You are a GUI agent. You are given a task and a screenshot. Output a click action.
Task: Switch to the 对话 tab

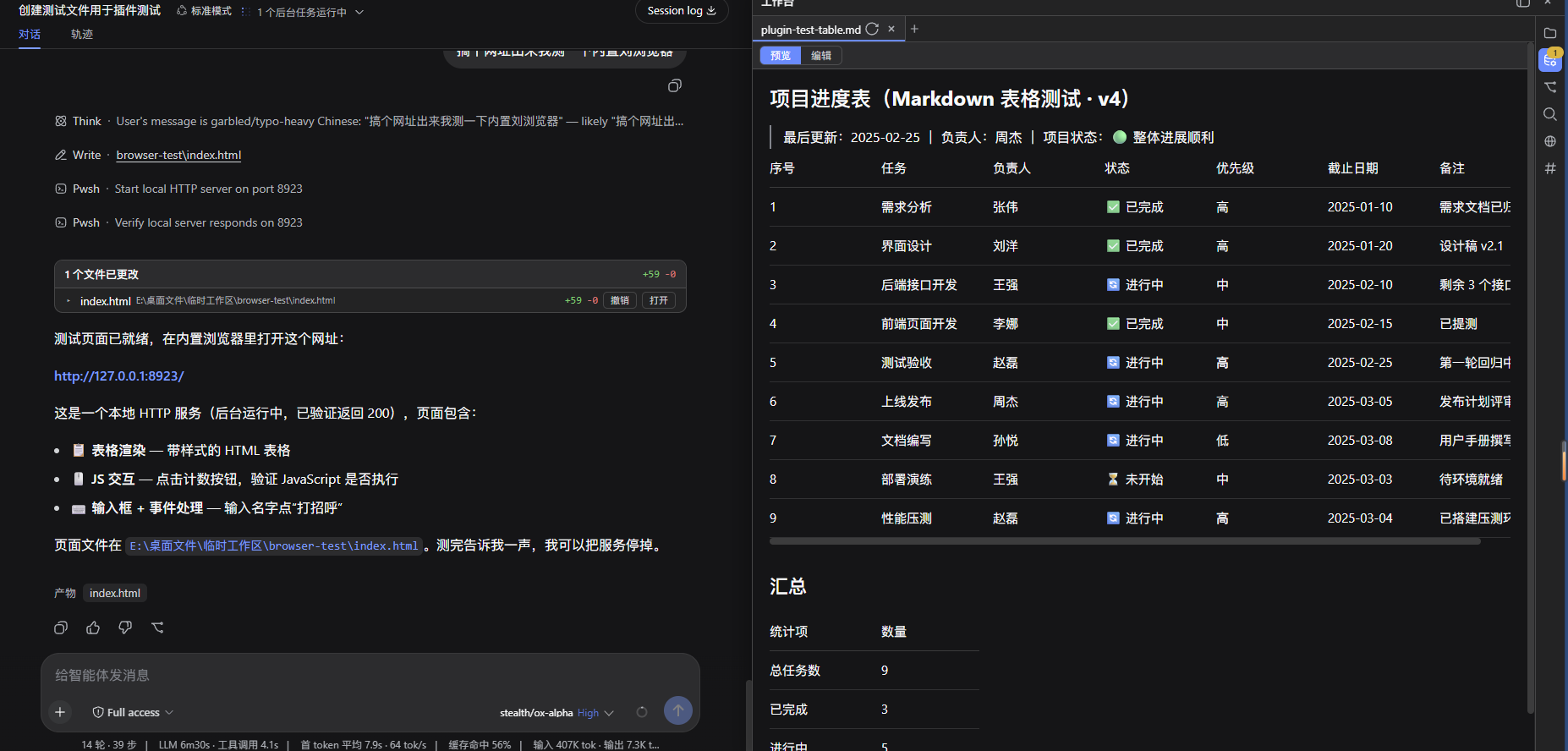tap(30, 35)
